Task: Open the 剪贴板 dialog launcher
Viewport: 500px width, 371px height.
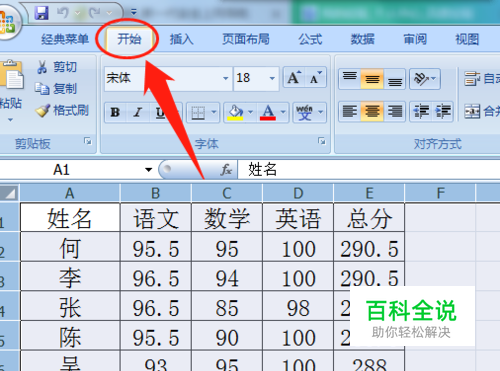Action: click(88, 141)
